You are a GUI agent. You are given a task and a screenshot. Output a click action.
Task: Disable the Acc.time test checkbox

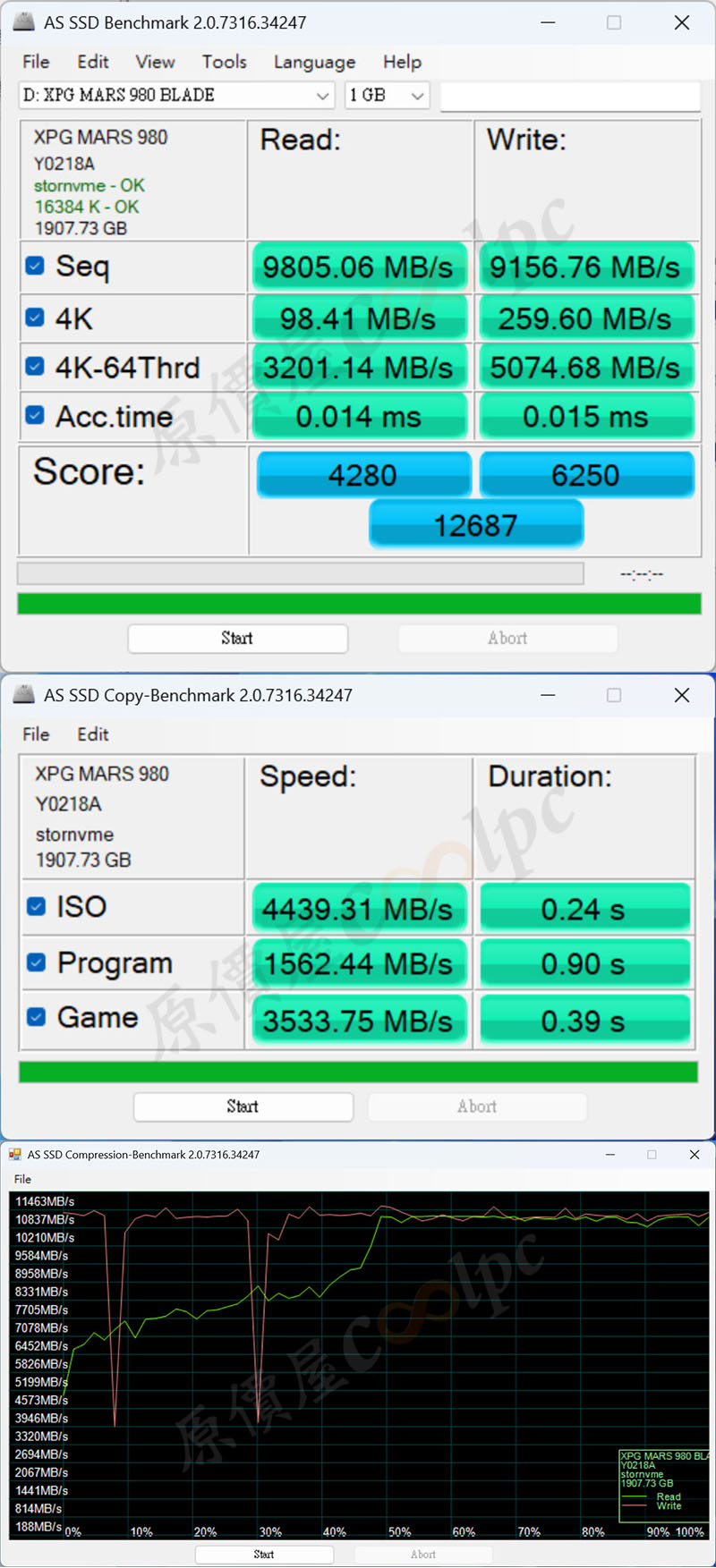pos(35,415)
